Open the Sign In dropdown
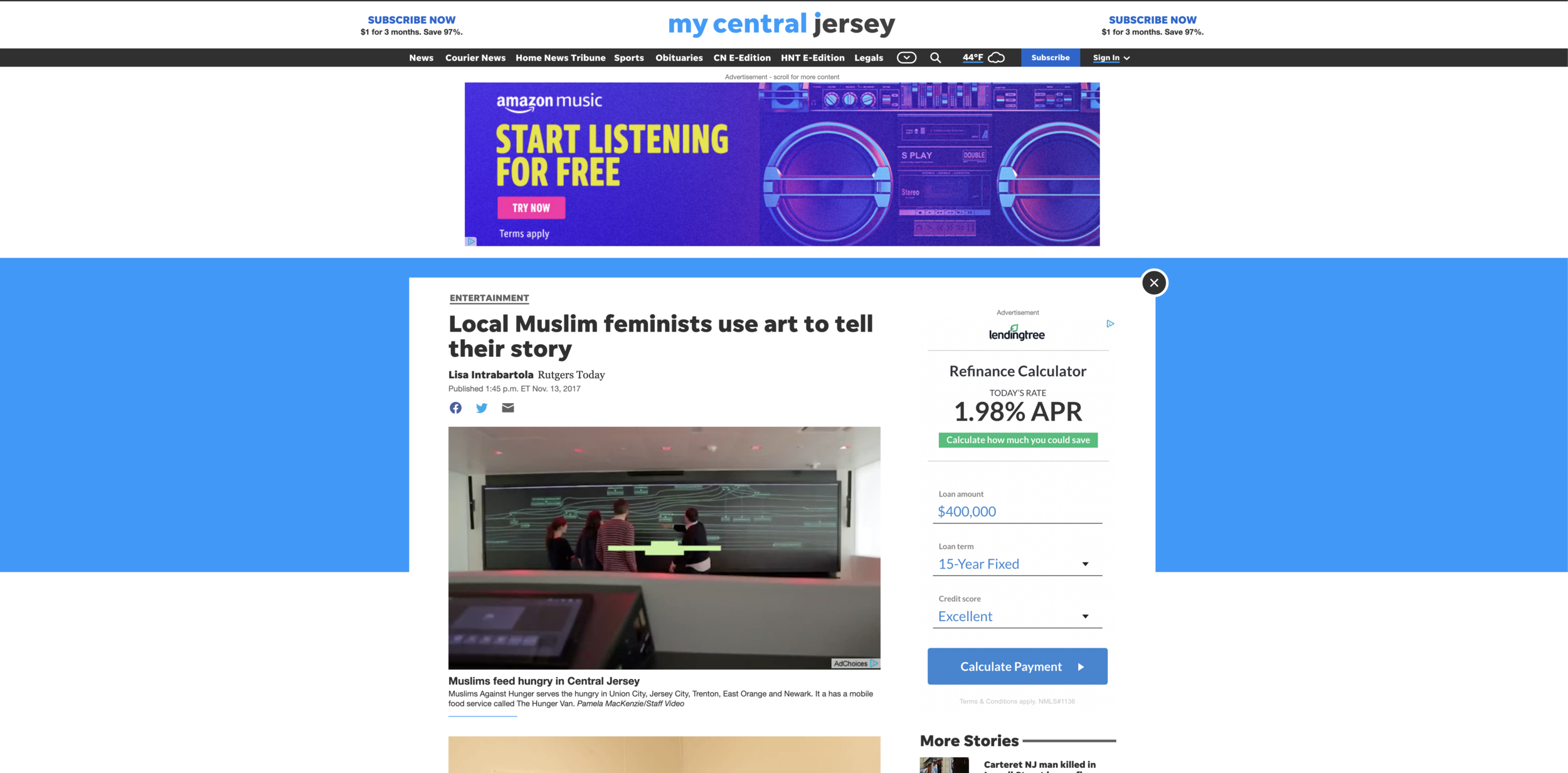 coord(1111,58)
